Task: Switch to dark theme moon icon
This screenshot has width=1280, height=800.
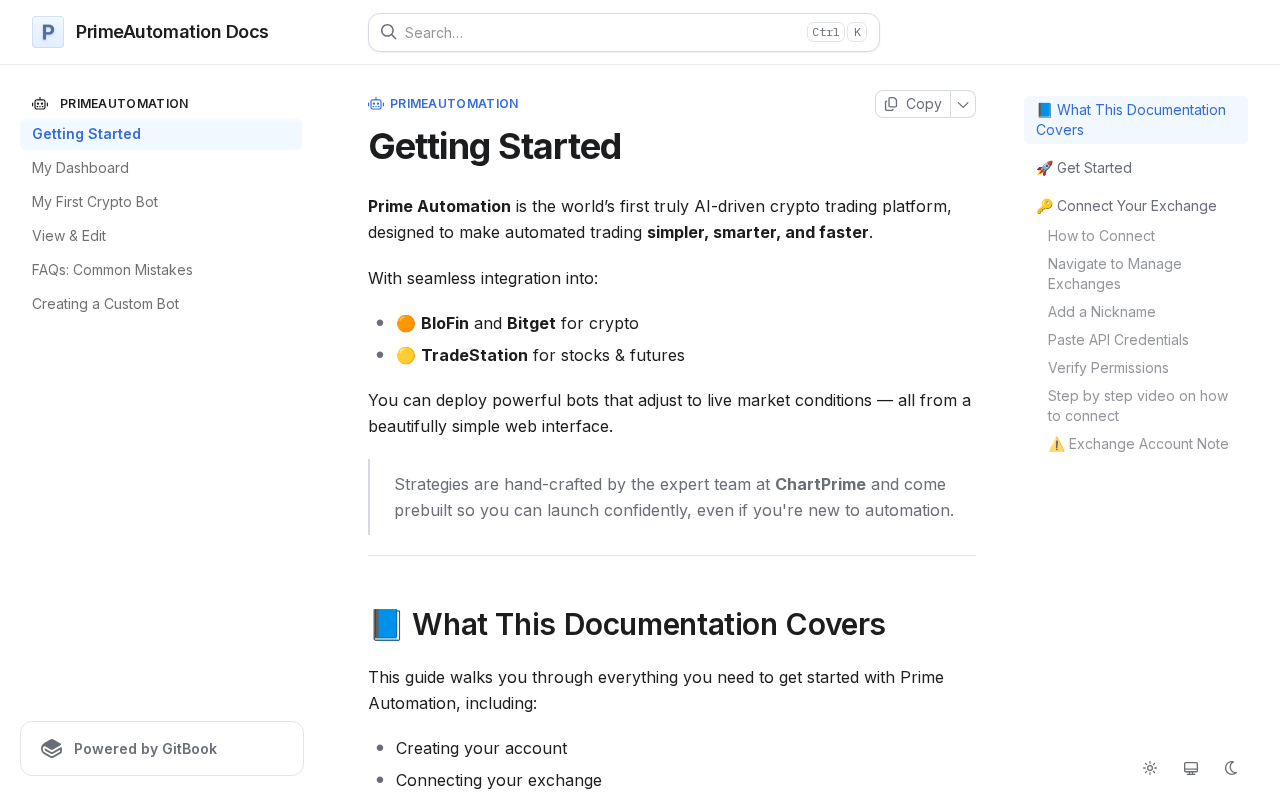Action: coord(1232,768)
